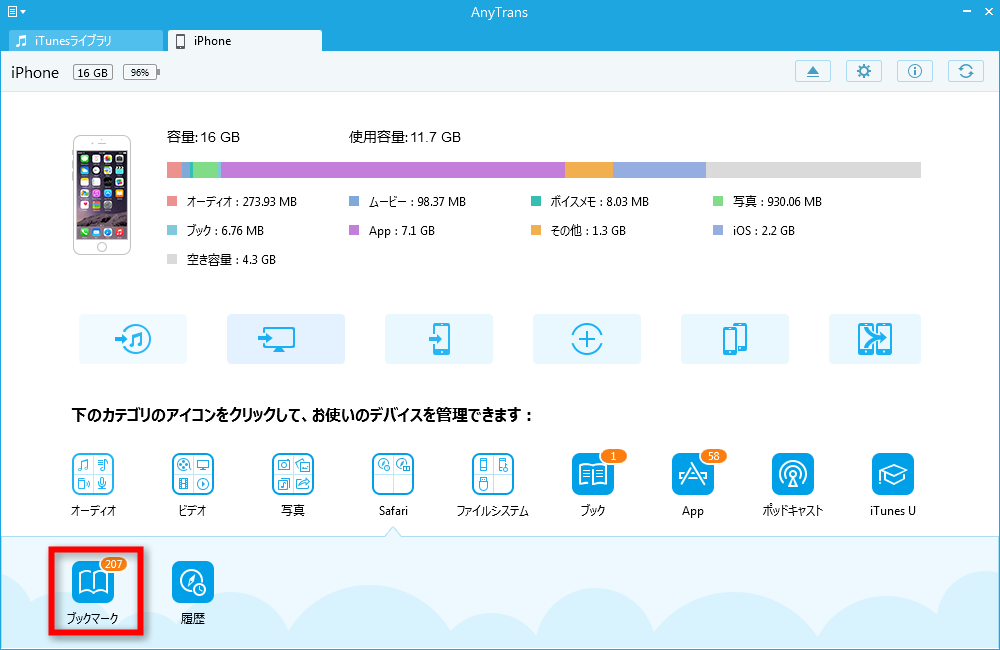Click the purple App segment of storage bar
Screen dimensions: 1000x650
click(x=393, y=170)
